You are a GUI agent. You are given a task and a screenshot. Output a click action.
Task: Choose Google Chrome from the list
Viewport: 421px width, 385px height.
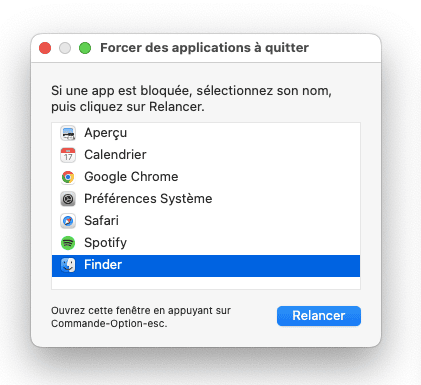click(x=206, y=177)
